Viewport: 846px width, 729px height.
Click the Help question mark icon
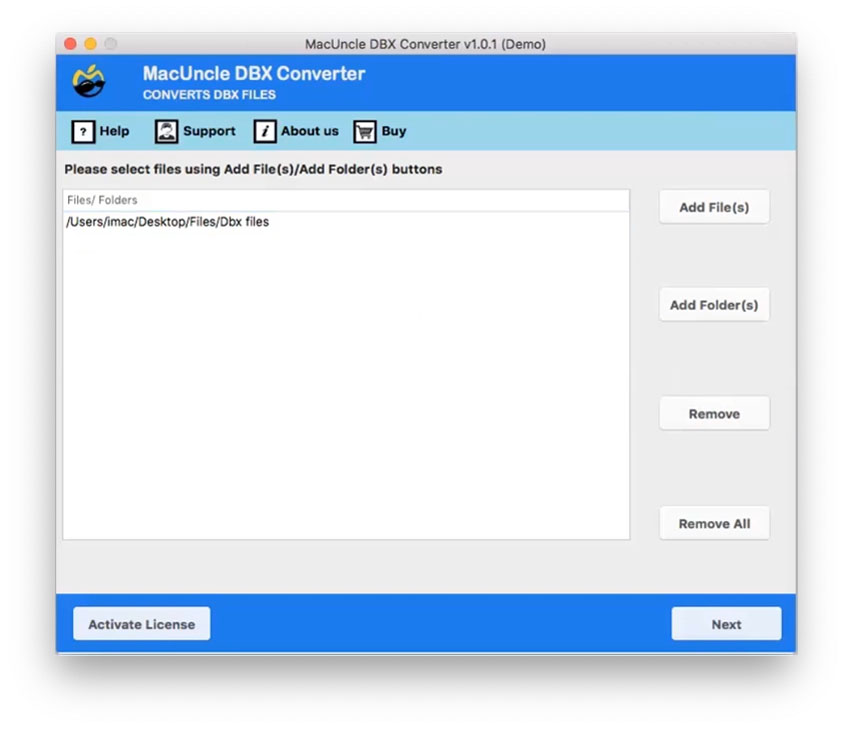(x=81, y=131)
